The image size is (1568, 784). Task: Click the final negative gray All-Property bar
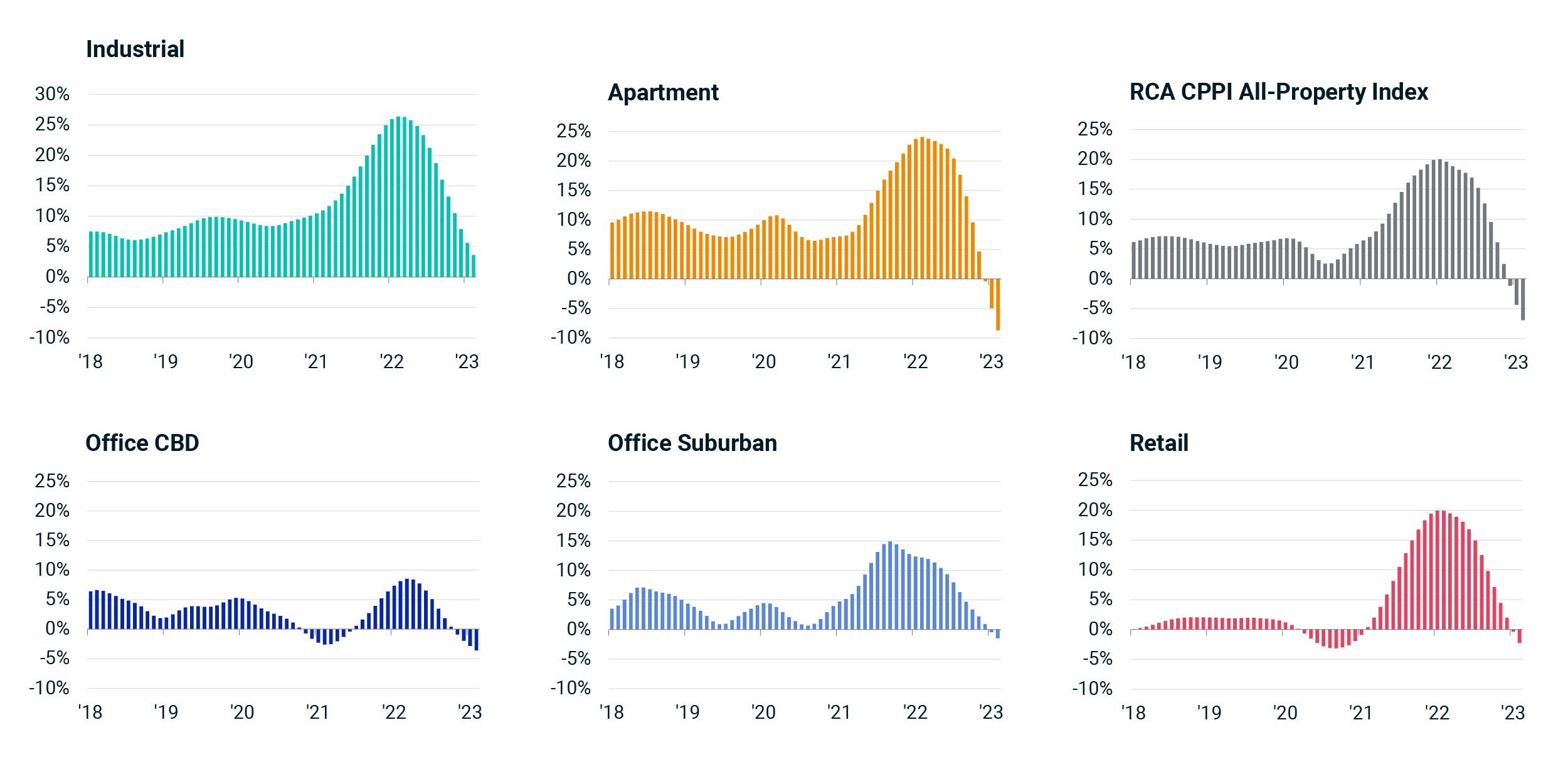[1523, 299]
